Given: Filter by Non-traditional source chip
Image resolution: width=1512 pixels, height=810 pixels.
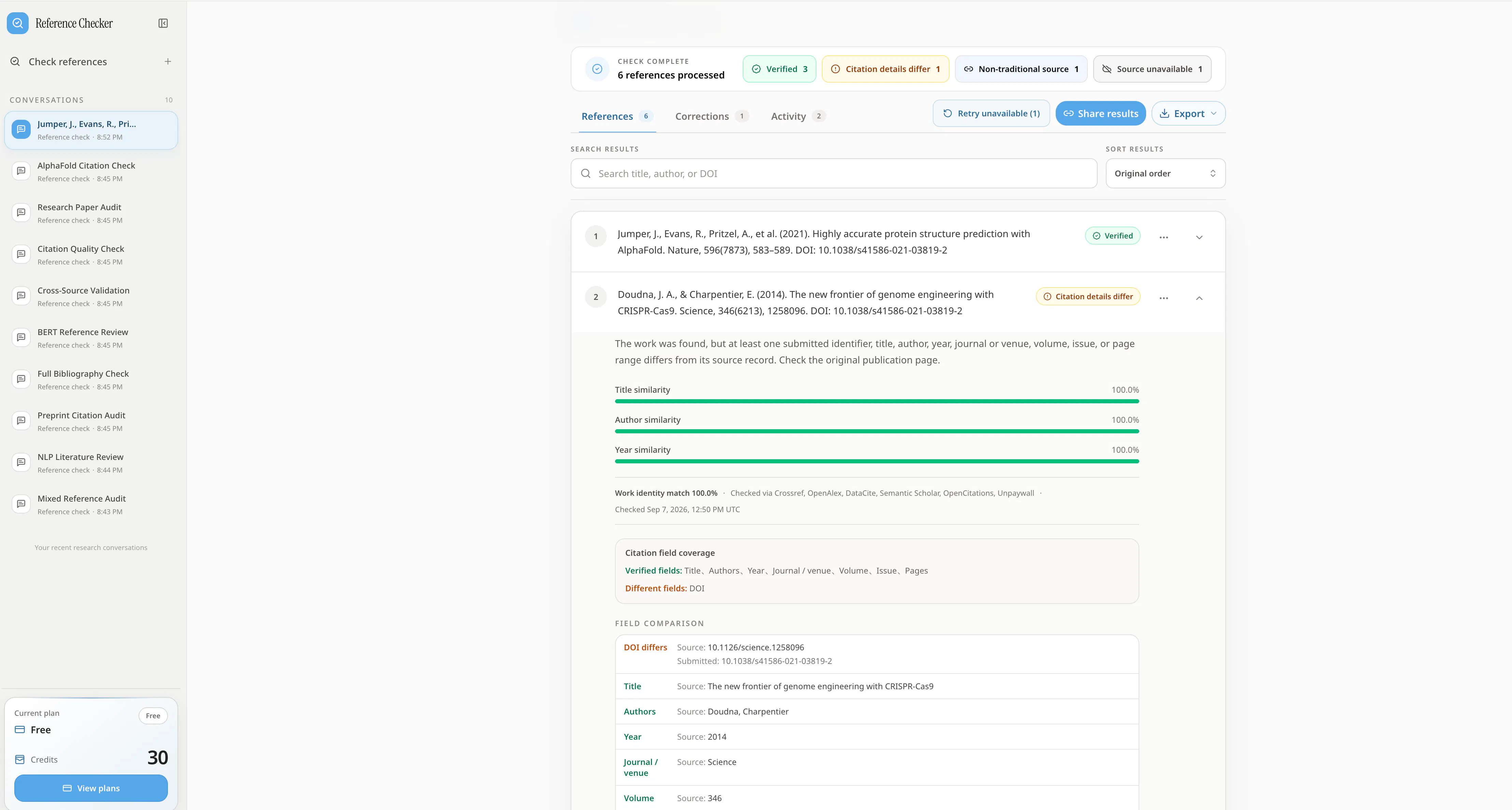Looking at the screenshot, I should pyautogui.click(x=1021, y=69).
